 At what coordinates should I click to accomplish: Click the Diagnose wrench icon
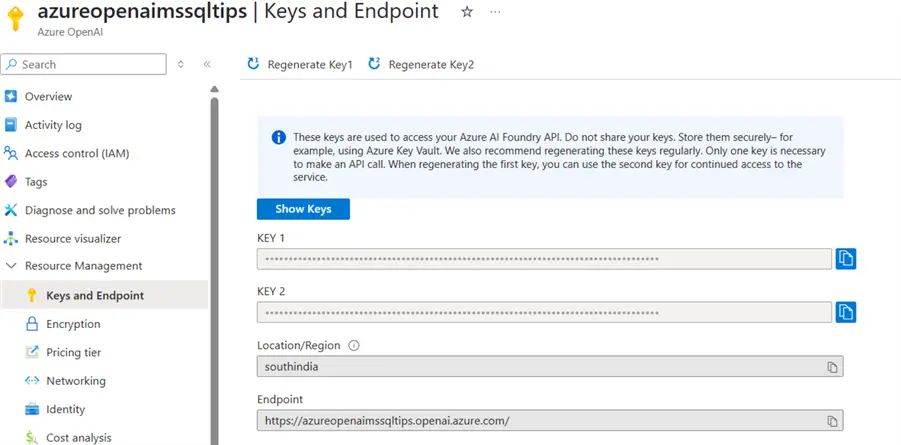click(10, 210)
